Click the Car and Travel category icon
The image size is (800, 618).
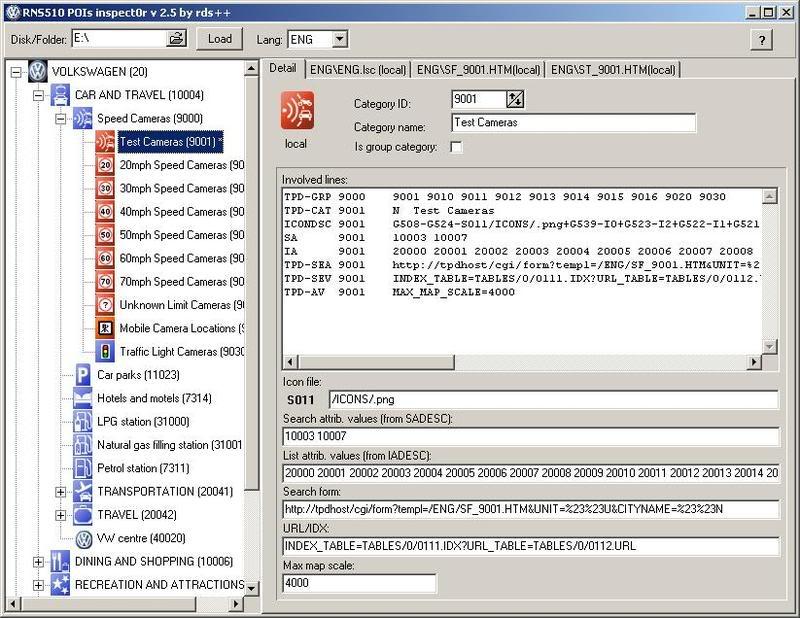60,95
